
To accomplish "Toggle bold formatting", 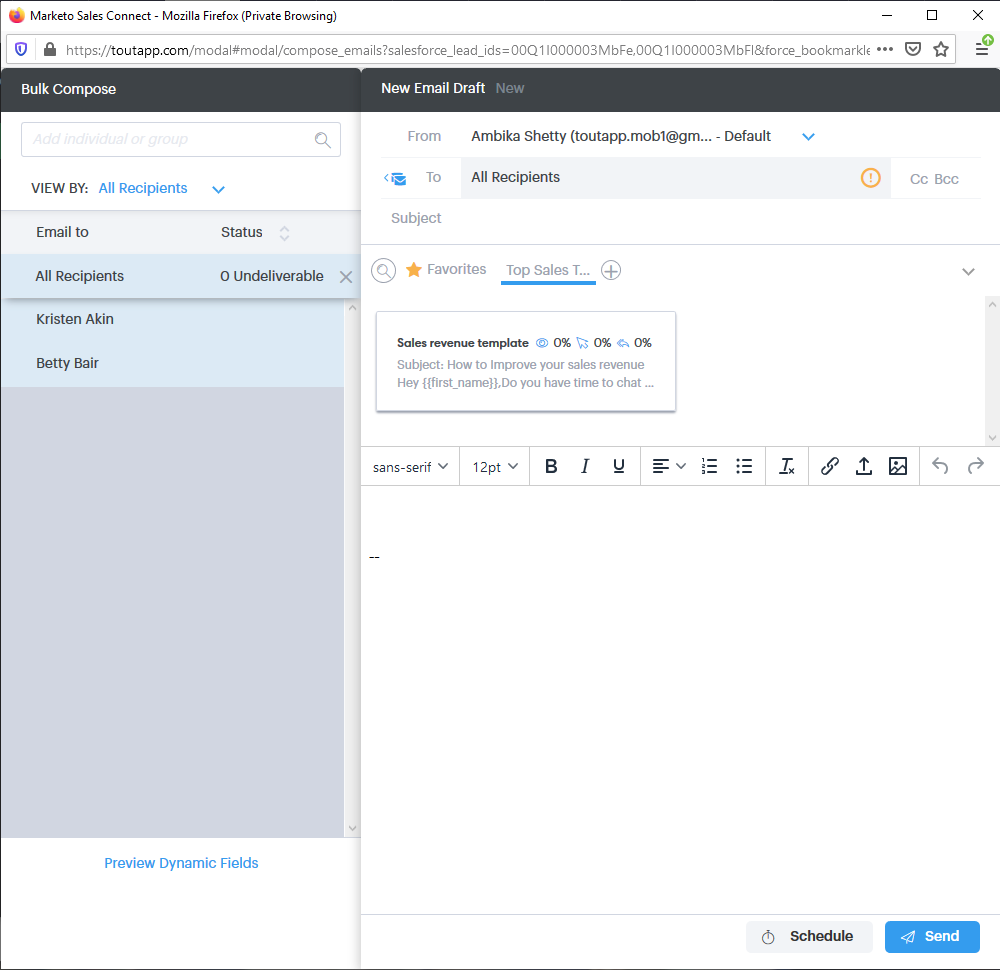I will click(x=551, y=466).
